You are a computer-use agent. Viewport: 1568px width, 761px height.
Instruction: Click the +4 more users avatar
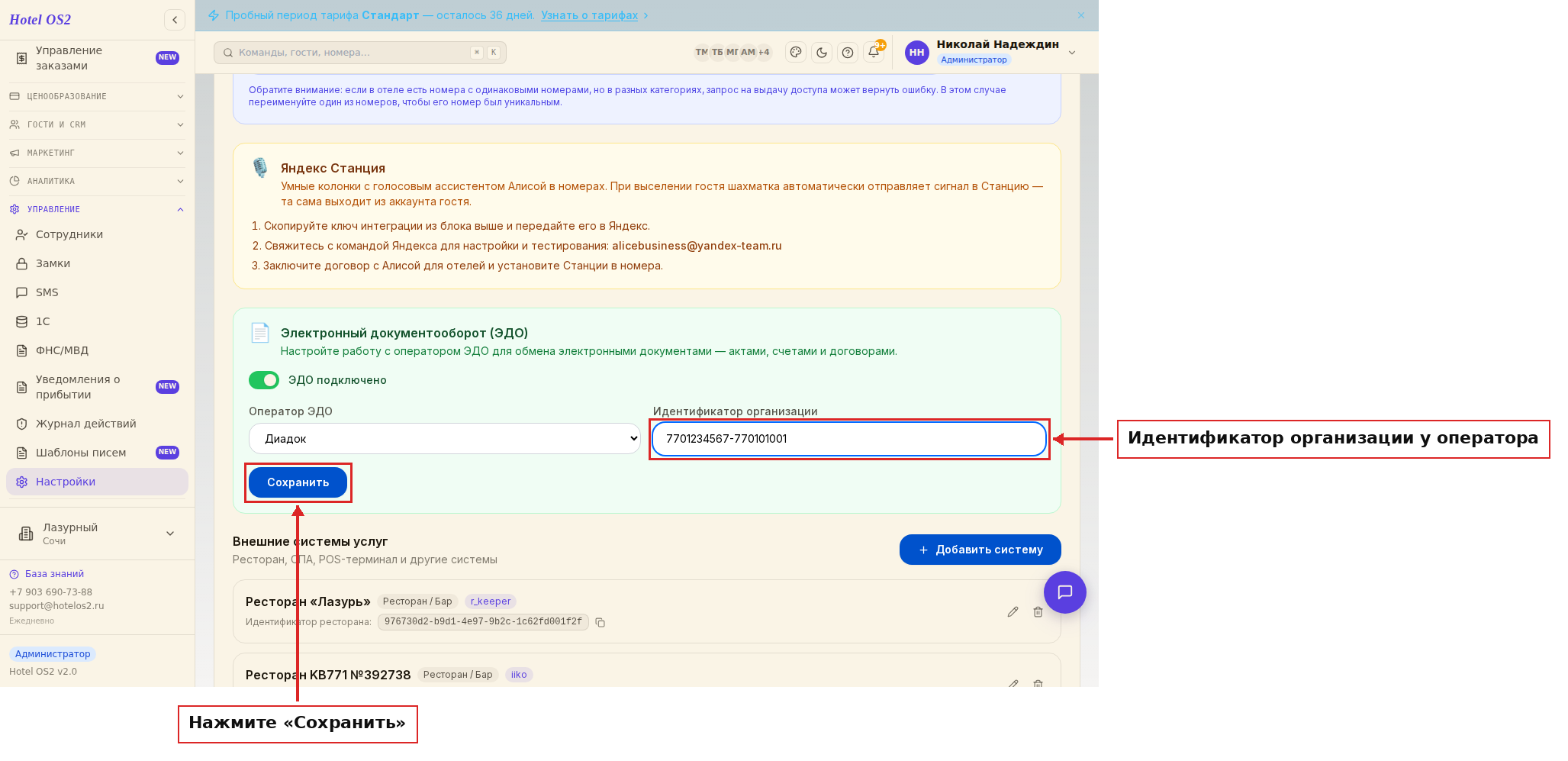point(764,52)
